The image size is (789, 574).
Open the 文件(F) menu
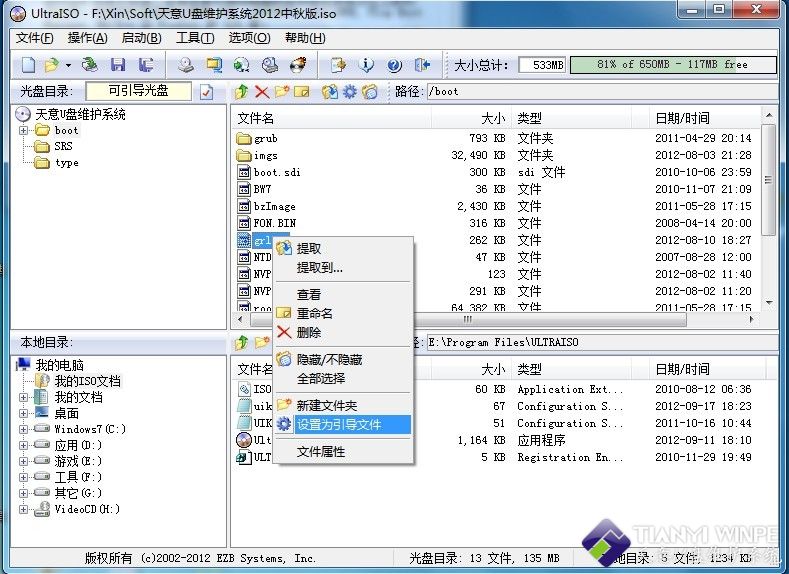point(34,38)
